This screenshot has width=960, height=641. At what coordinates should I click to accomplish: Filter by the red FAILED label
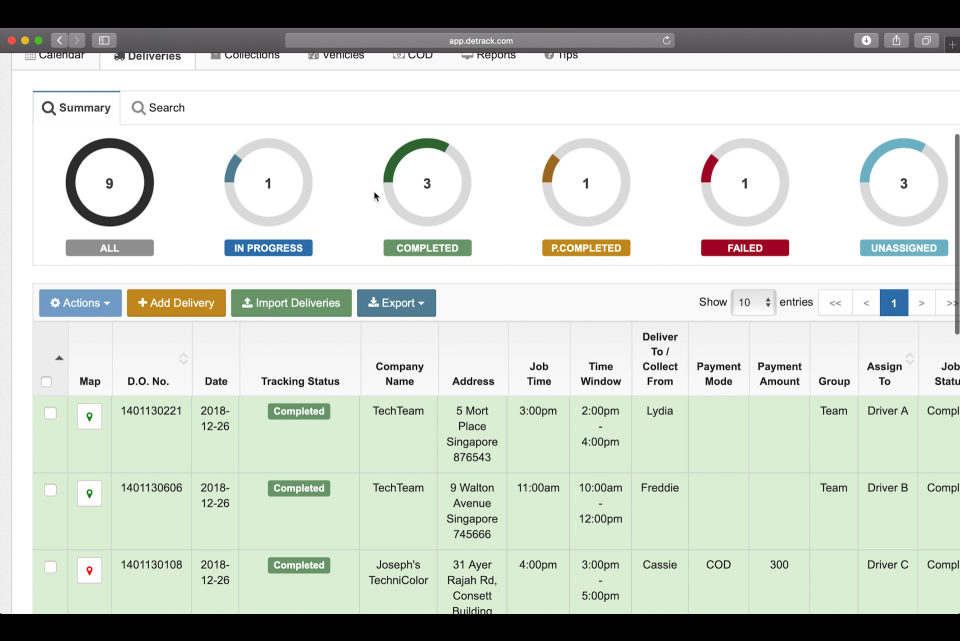pos(744,248)
